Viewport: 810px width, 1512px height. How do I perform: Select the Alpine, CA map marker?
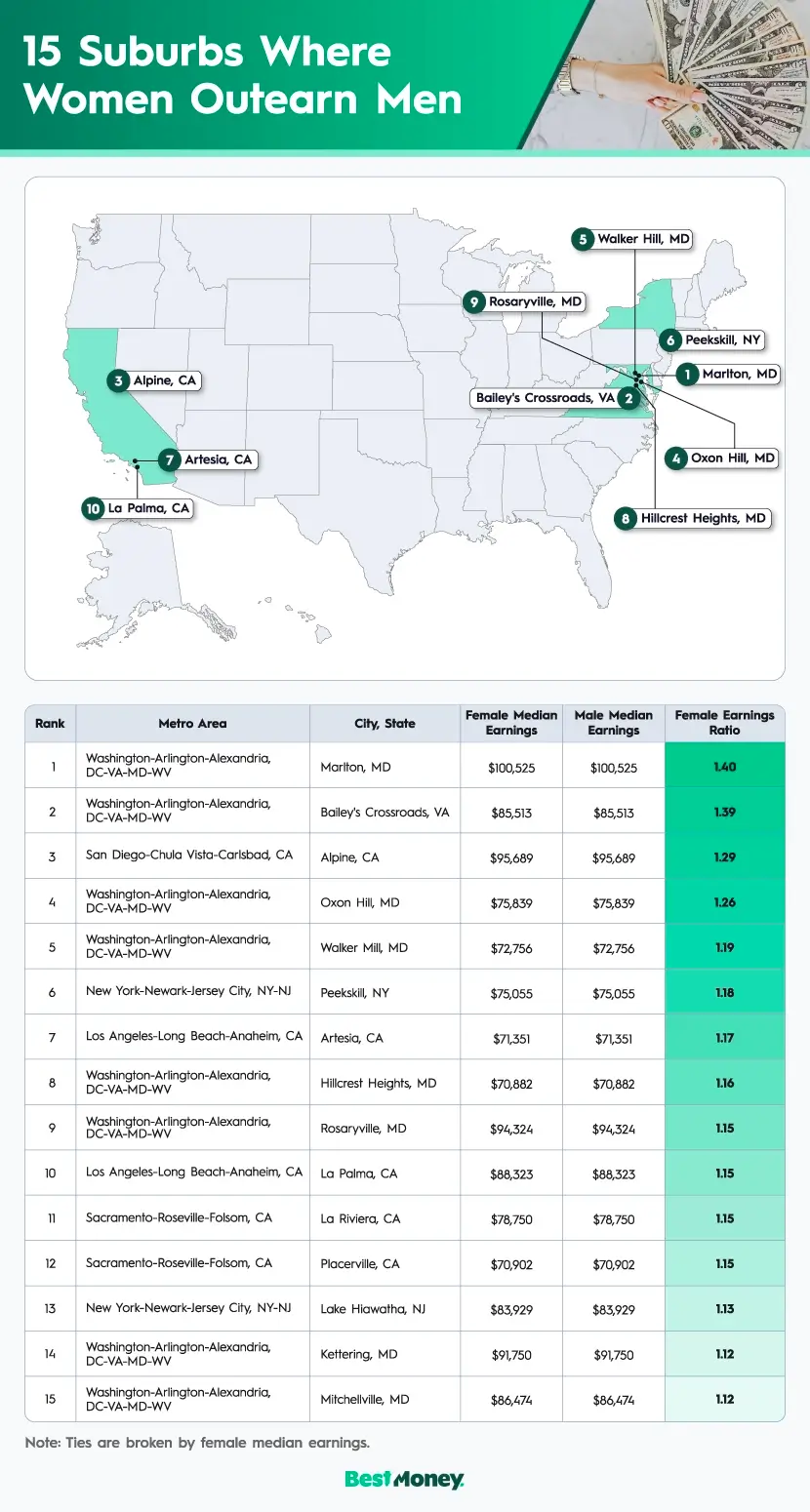coord(120,381)
